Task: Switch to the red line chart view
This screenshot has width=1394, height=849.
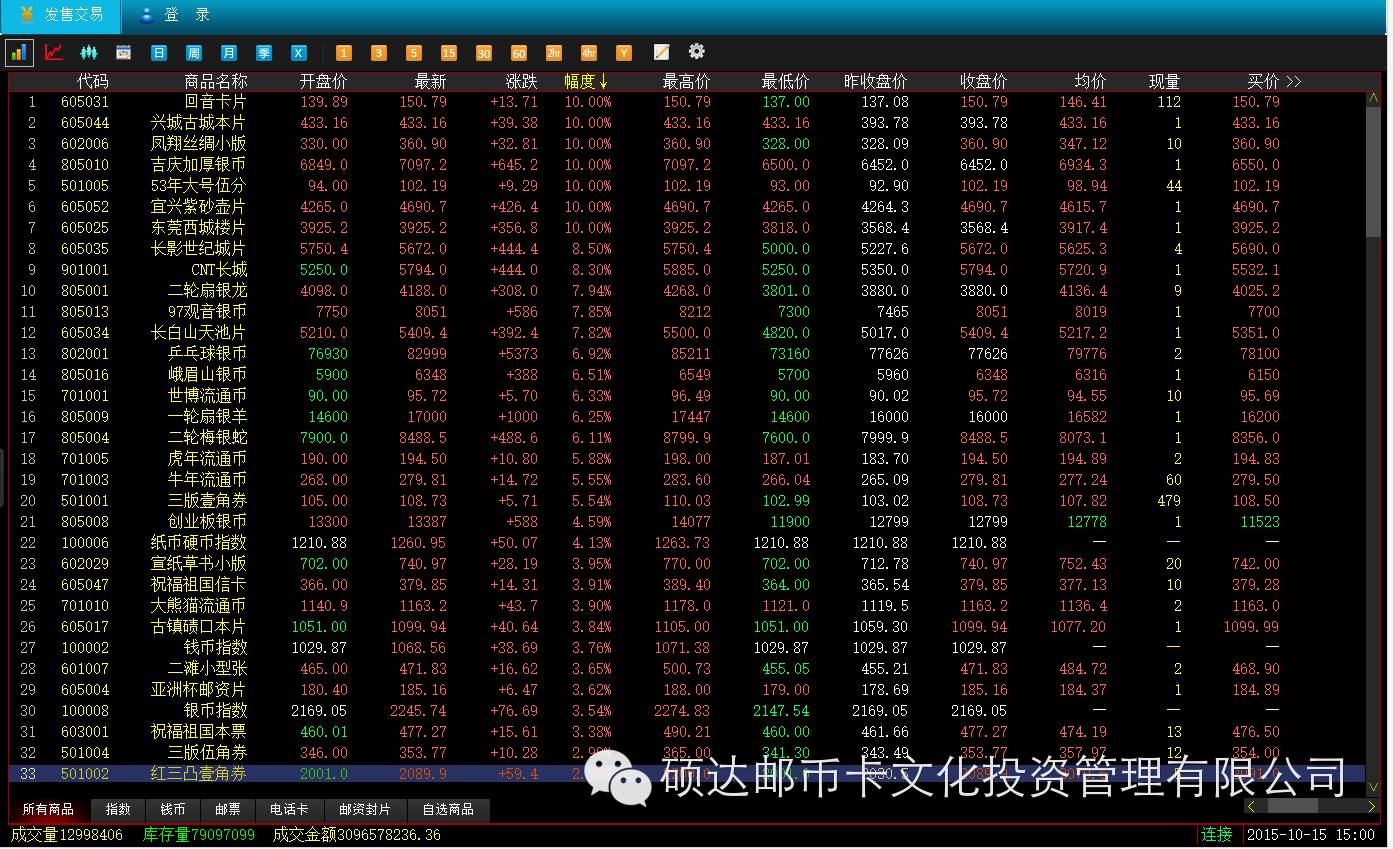Action: click(54, 52)
